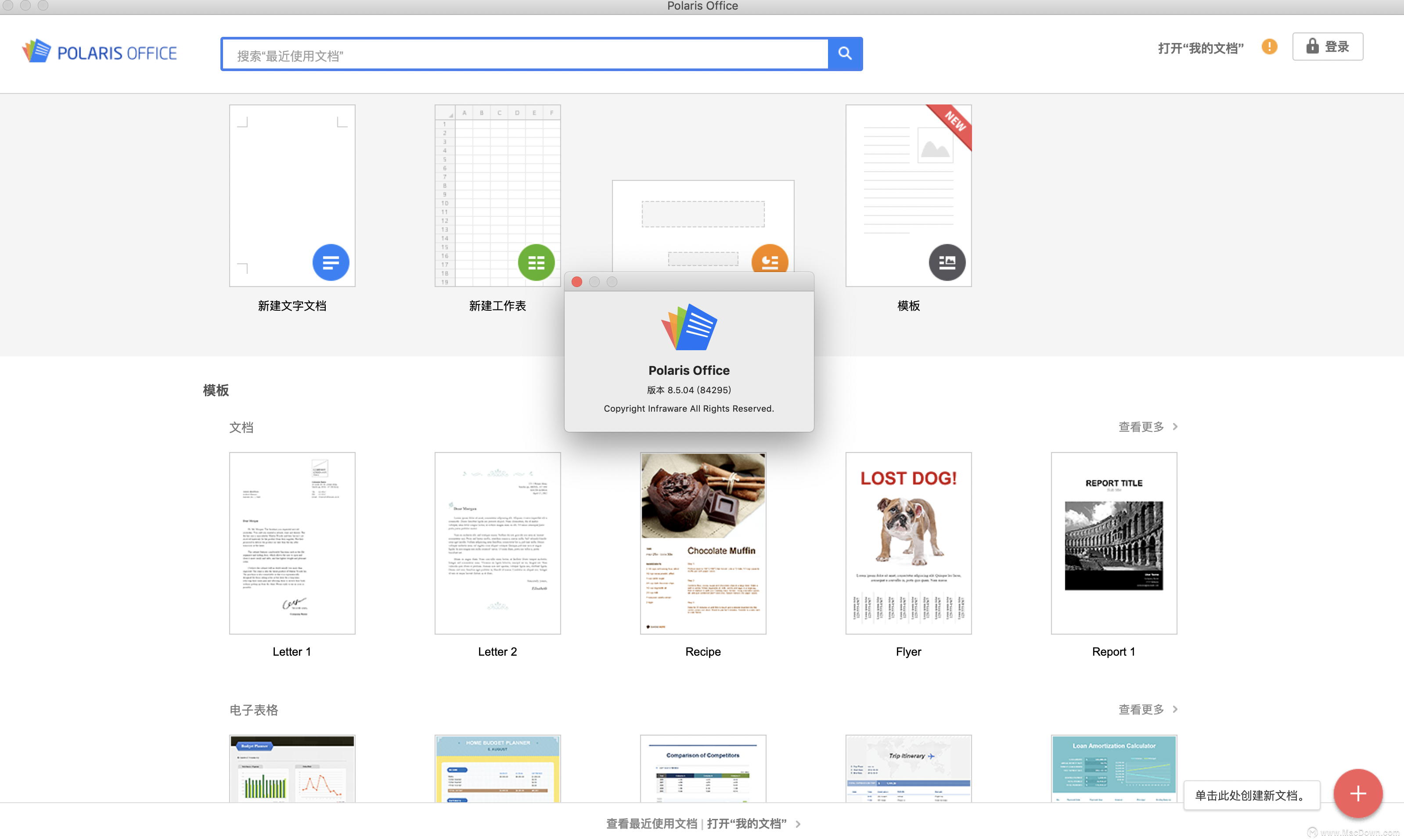Close the About Polaris Office dialog
Screen dimensions: 1404x840
[x=577, y=281]
